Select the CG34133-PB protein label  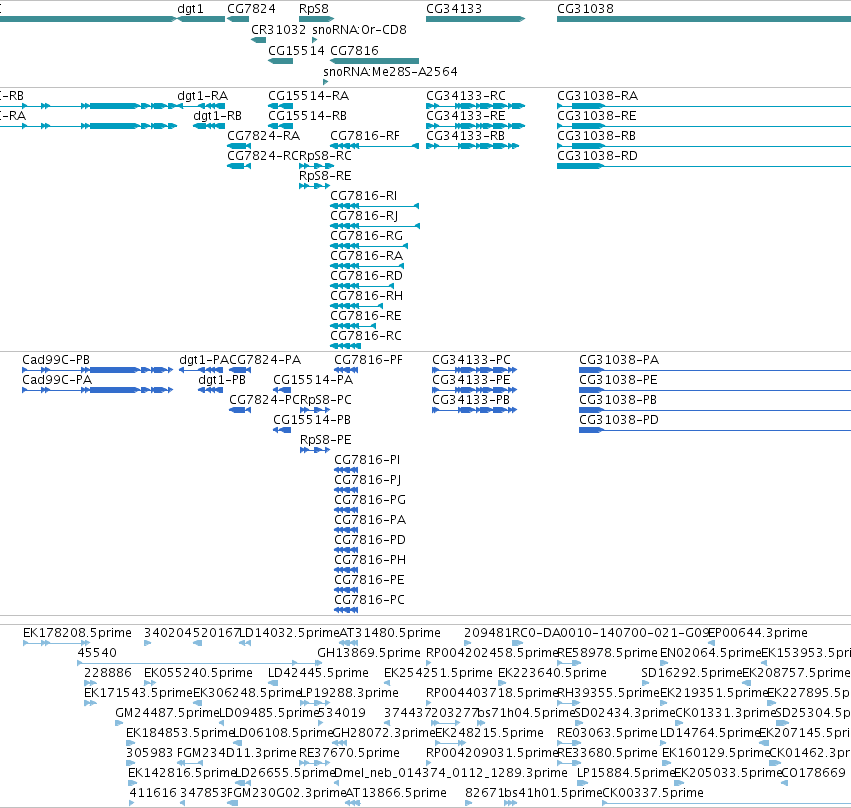point(471,400)
